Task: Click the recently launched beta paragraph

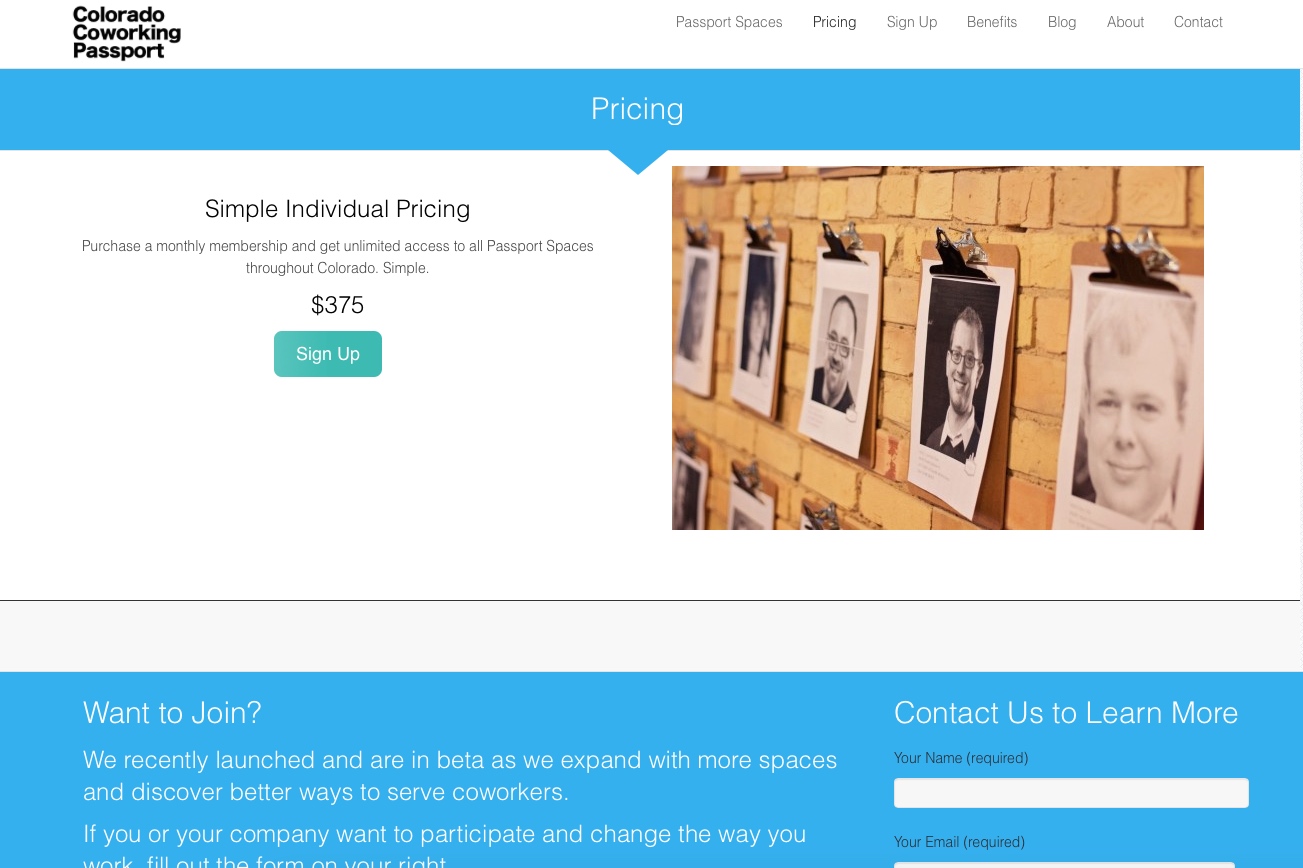Action: (460, 776)
